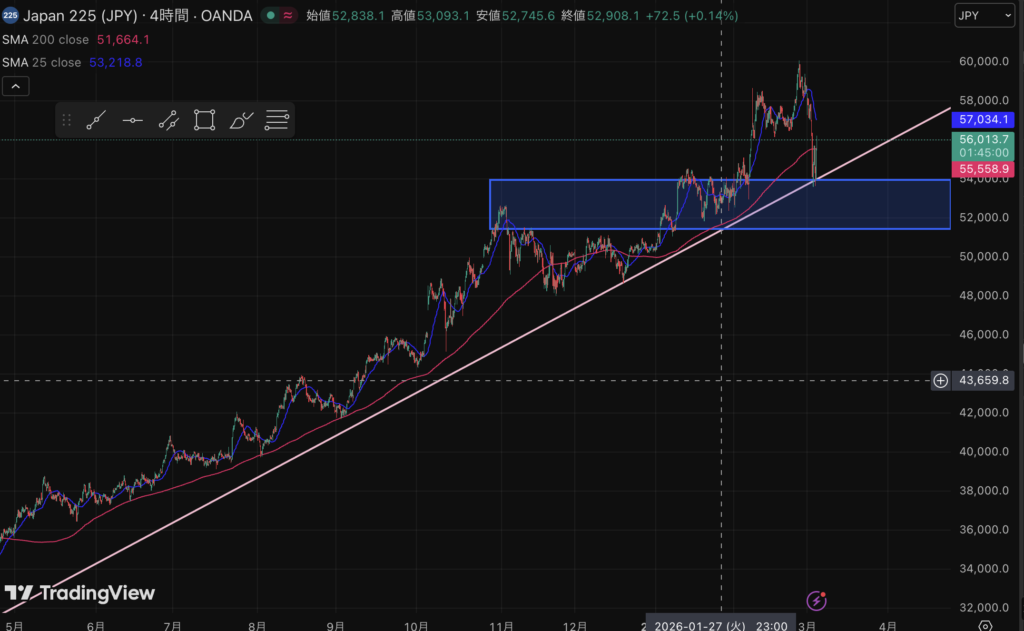The image size is (1024, 631).
Task: Click the Japan 225 symbol title
Action: pyautogui.click(x=85, y=16)
